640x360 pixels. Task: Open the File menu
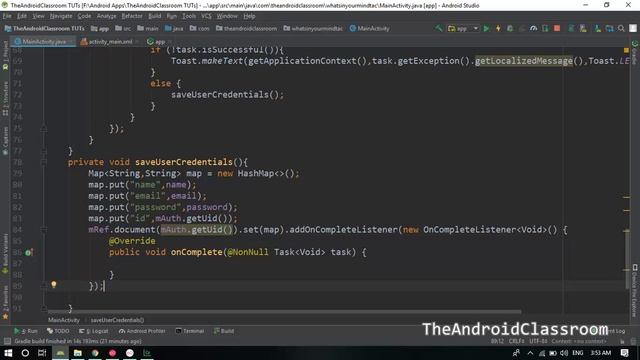point(7,16)
